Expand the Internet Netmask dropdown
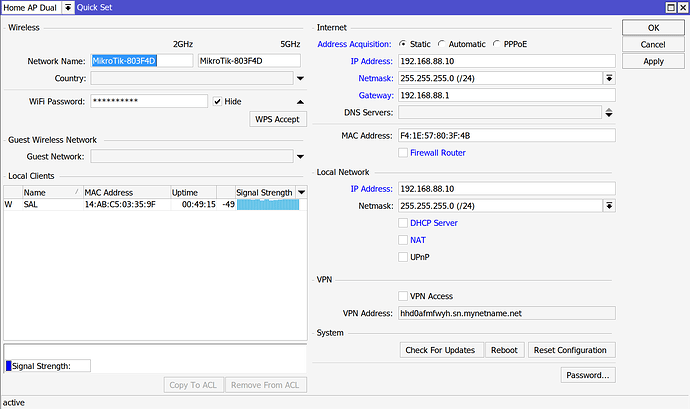690x409 pixels. point(608,78)
